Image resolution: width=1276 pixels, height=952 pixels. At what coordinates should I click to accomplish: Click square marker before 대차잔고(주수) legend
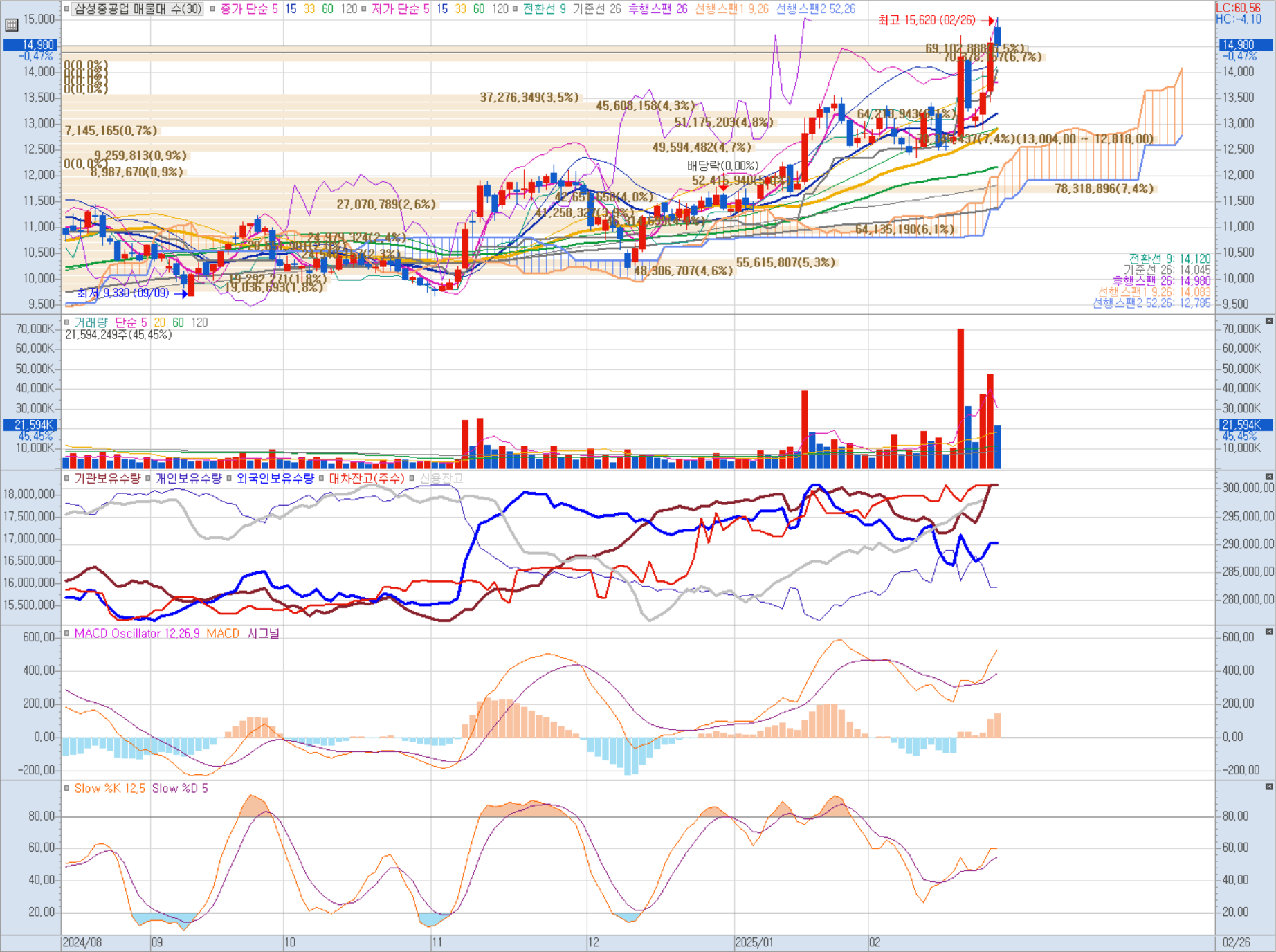[x=321, y=478]
